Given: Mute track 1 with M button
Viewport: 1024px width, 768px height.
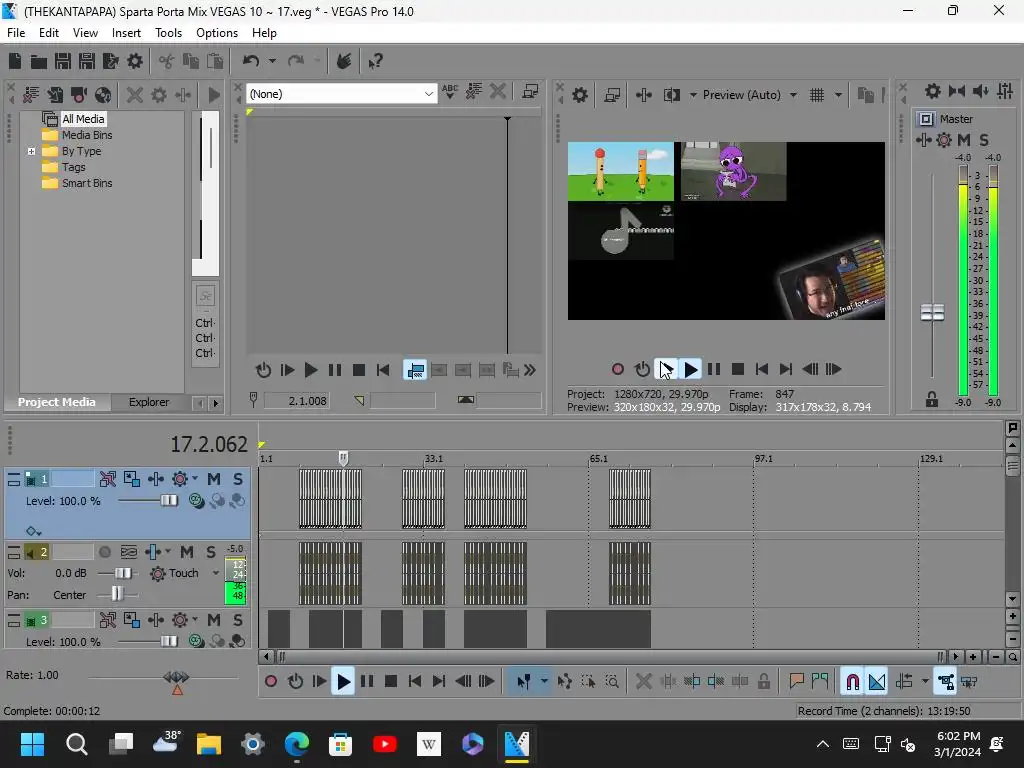Looking at the screenshot, I should click(x=214, y=479).
